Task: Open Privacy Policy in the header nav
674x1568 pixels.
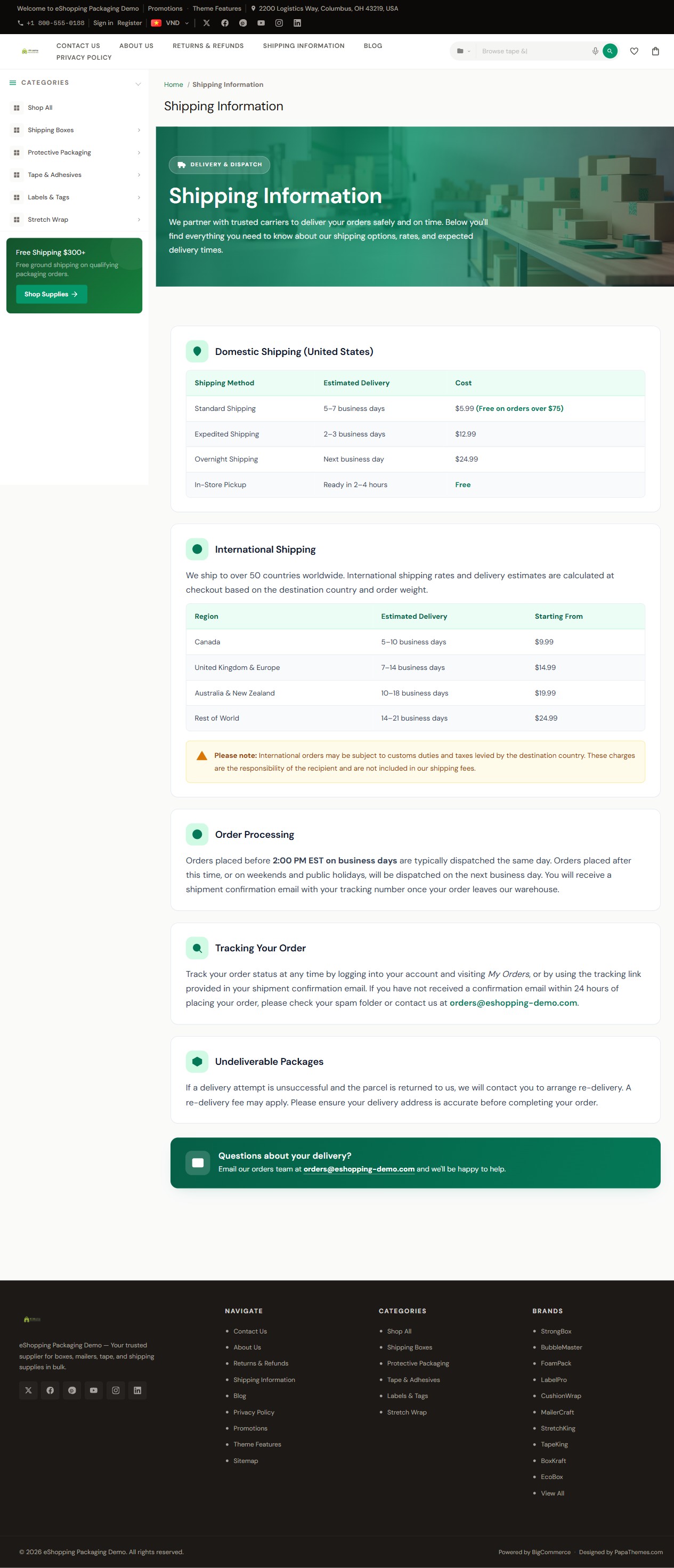Action: pos(84,57)
